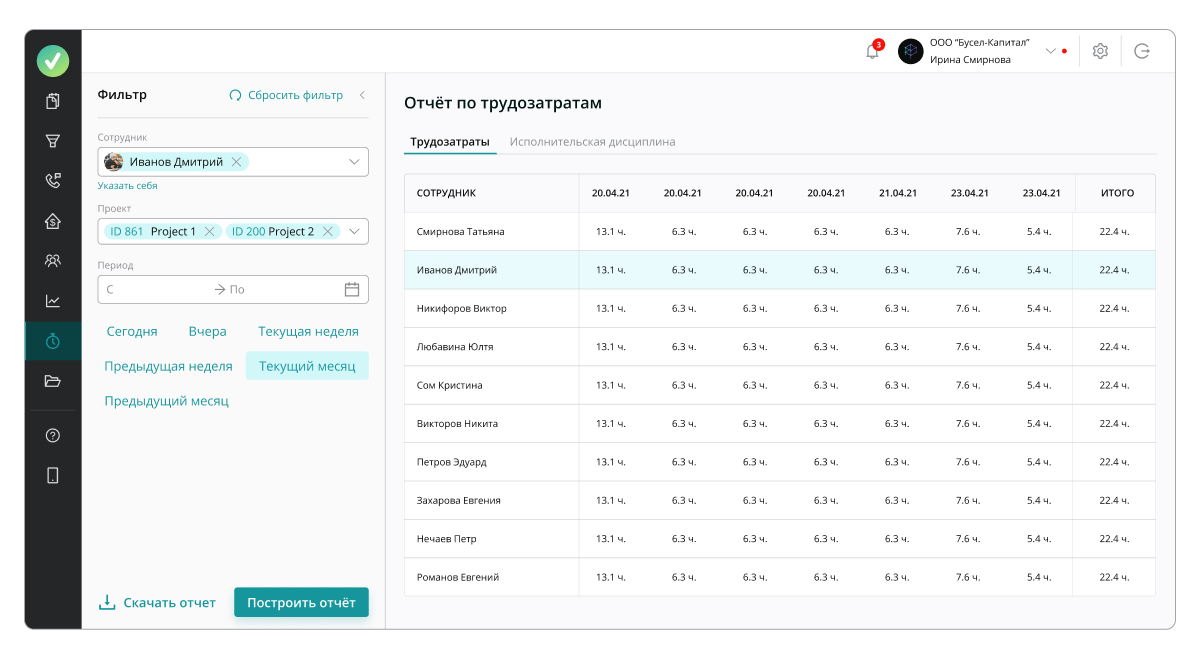Open the period calendar picker icon
The image size is (1200, 659).
coord(352,290)
